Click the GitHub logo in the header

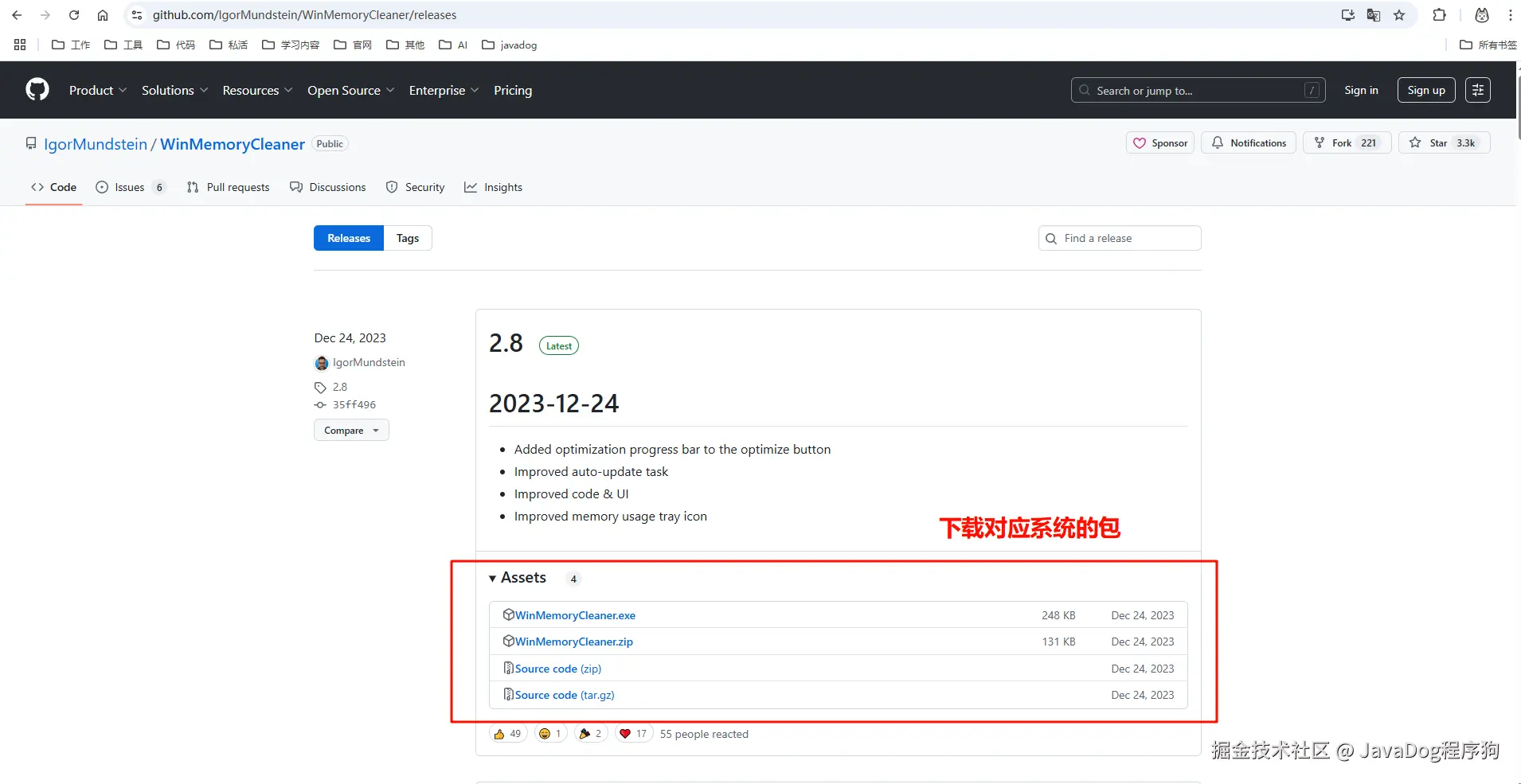tap(37, 90)
